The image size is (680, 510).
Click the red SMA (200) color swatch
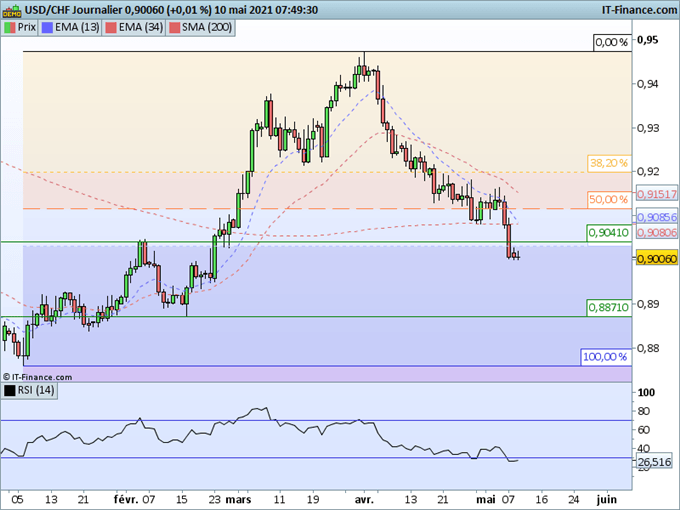pos(174,27)
